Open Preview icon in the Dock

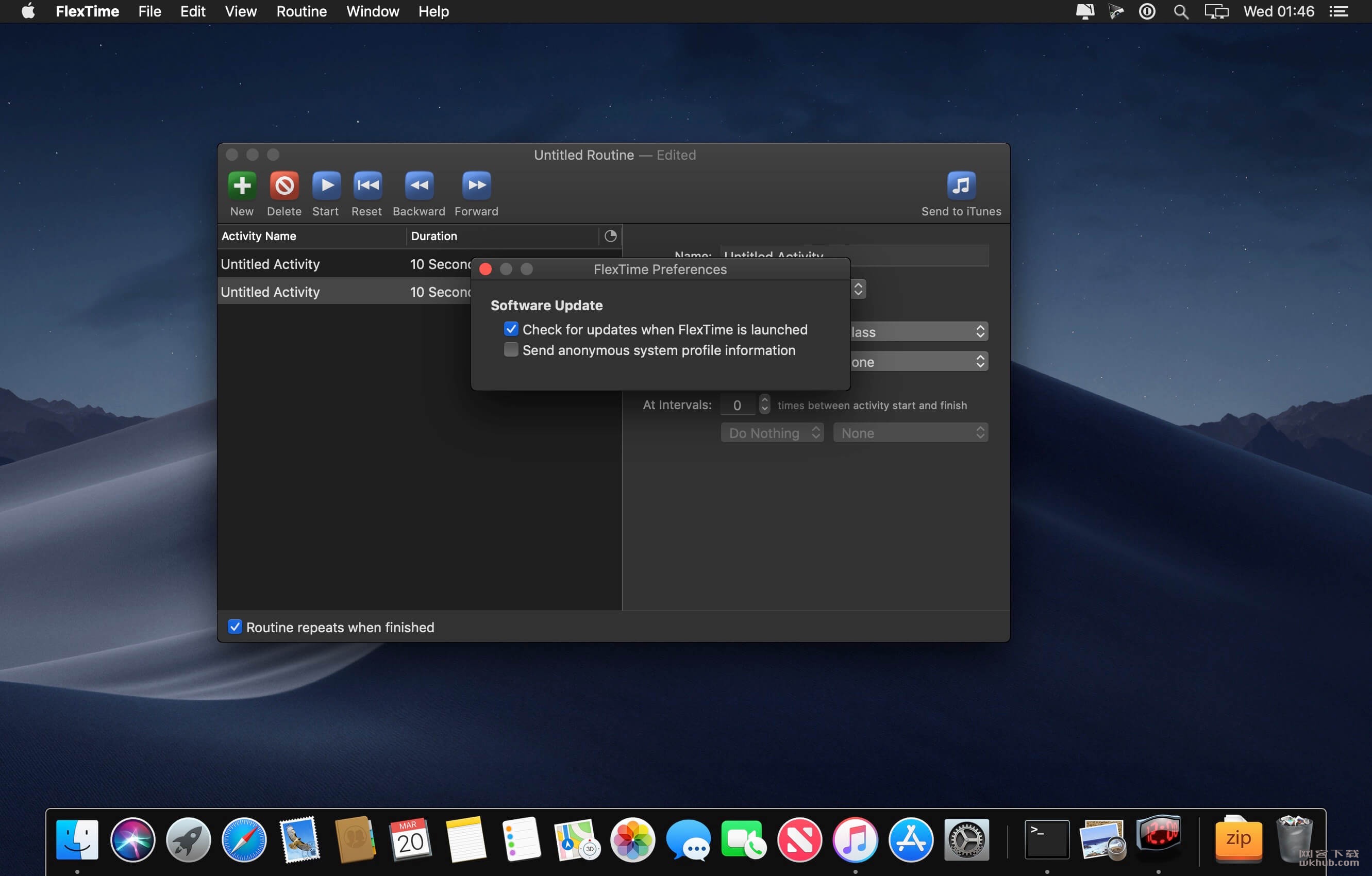click(1102, 839)
